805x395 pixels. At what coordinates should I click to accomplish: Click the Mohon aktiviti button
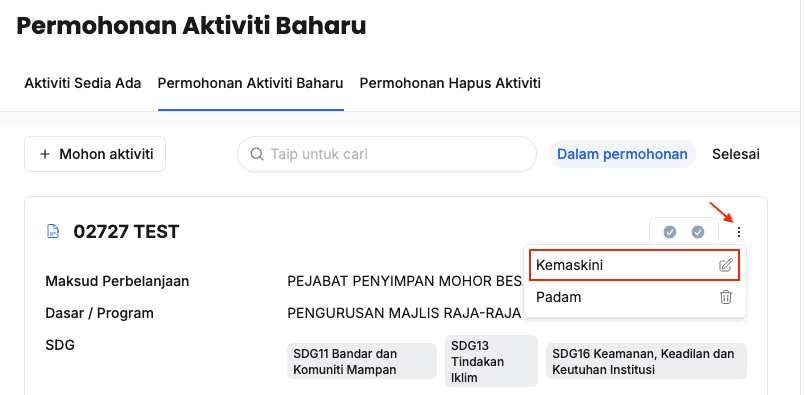(95, 154)
